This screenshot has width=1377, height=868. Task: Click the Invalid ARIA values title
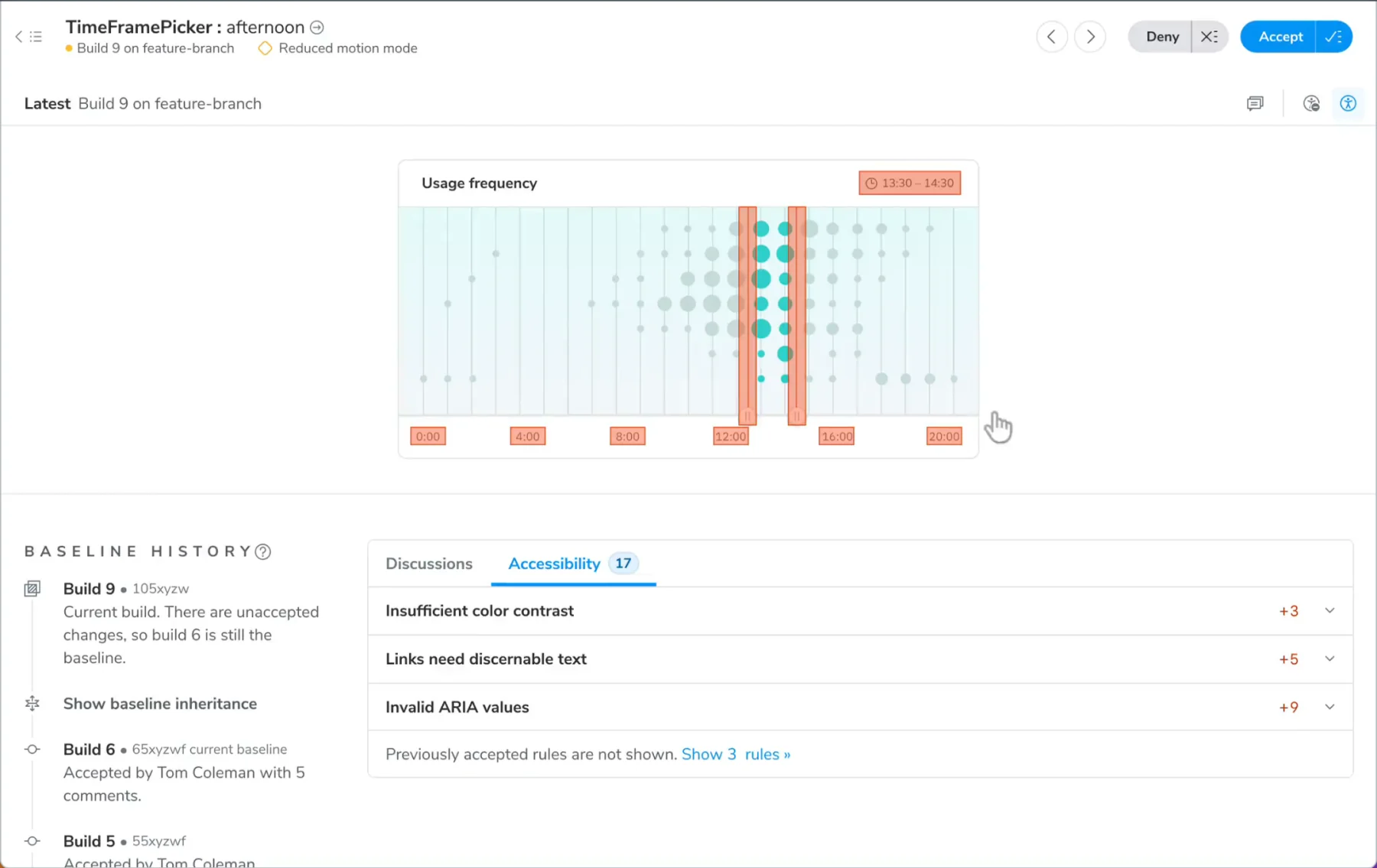[x=457, y=707]
